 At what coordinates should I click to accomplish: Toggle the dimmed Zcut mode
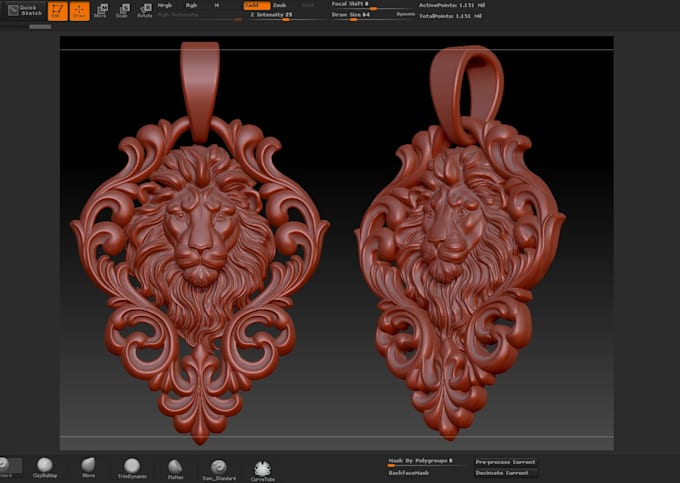pos(308,6)
